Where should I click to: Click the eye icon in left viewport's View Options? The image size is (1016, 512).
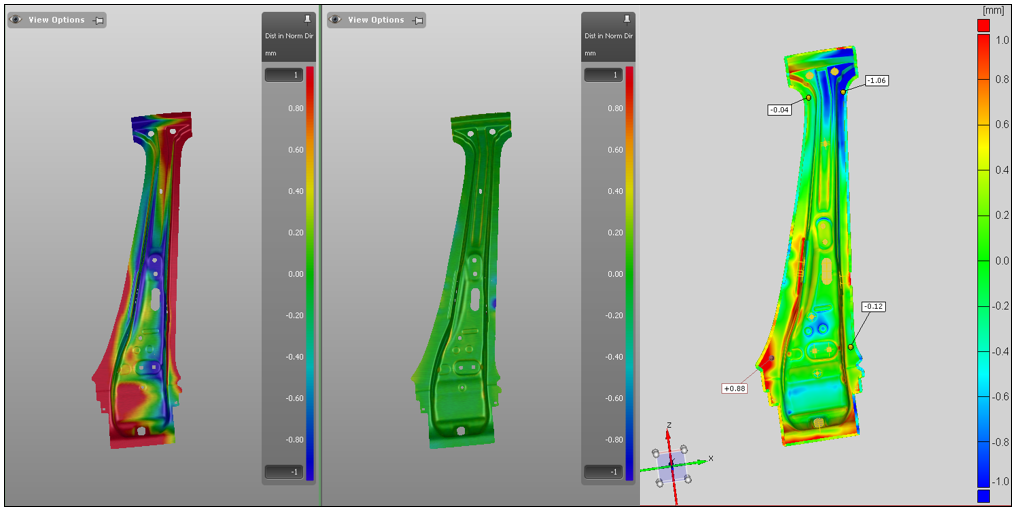pos(16,19)
